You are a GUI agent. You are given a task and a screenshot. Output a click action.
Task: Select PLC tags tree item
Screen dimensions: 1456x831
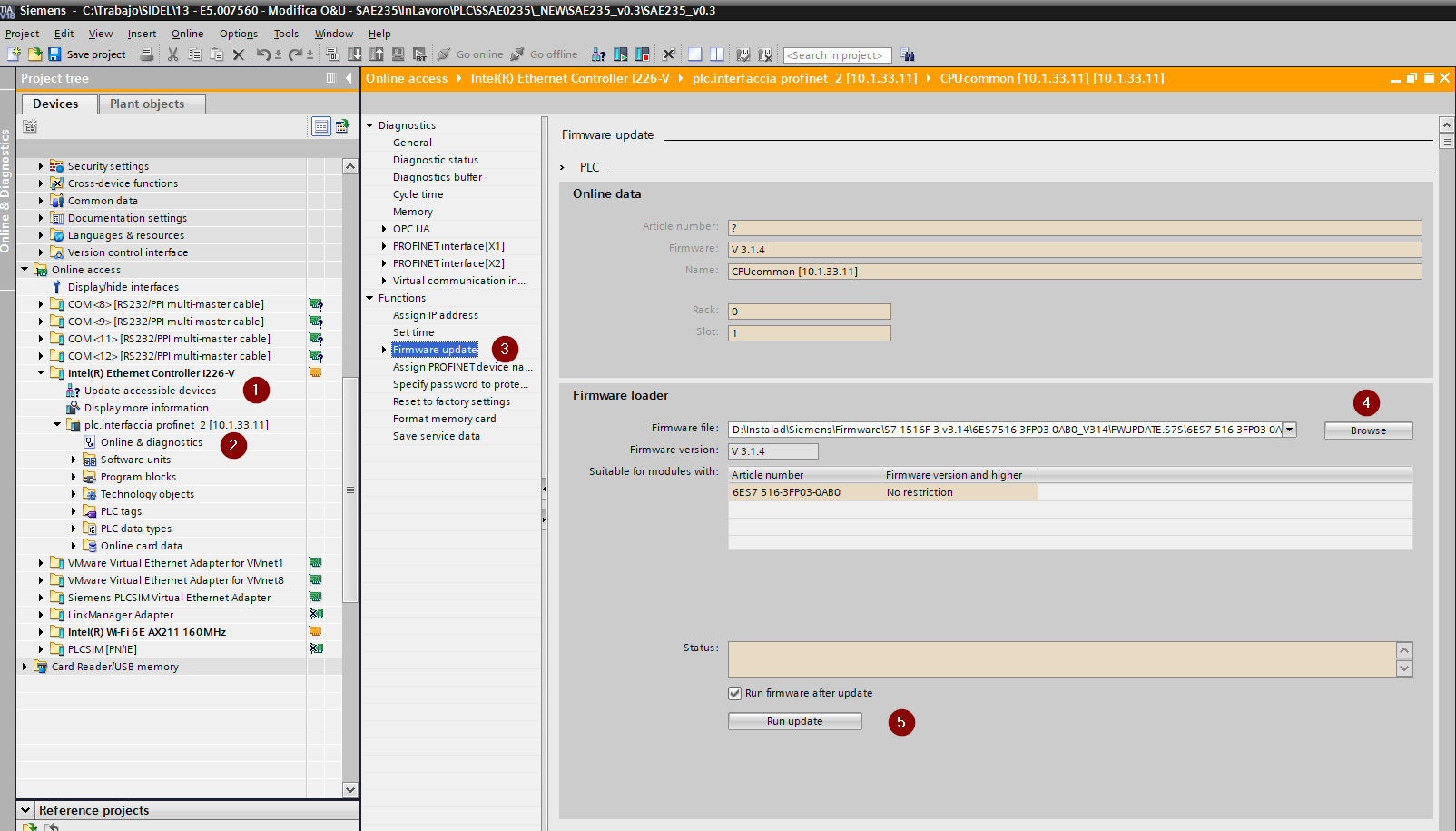click(121, 511)
